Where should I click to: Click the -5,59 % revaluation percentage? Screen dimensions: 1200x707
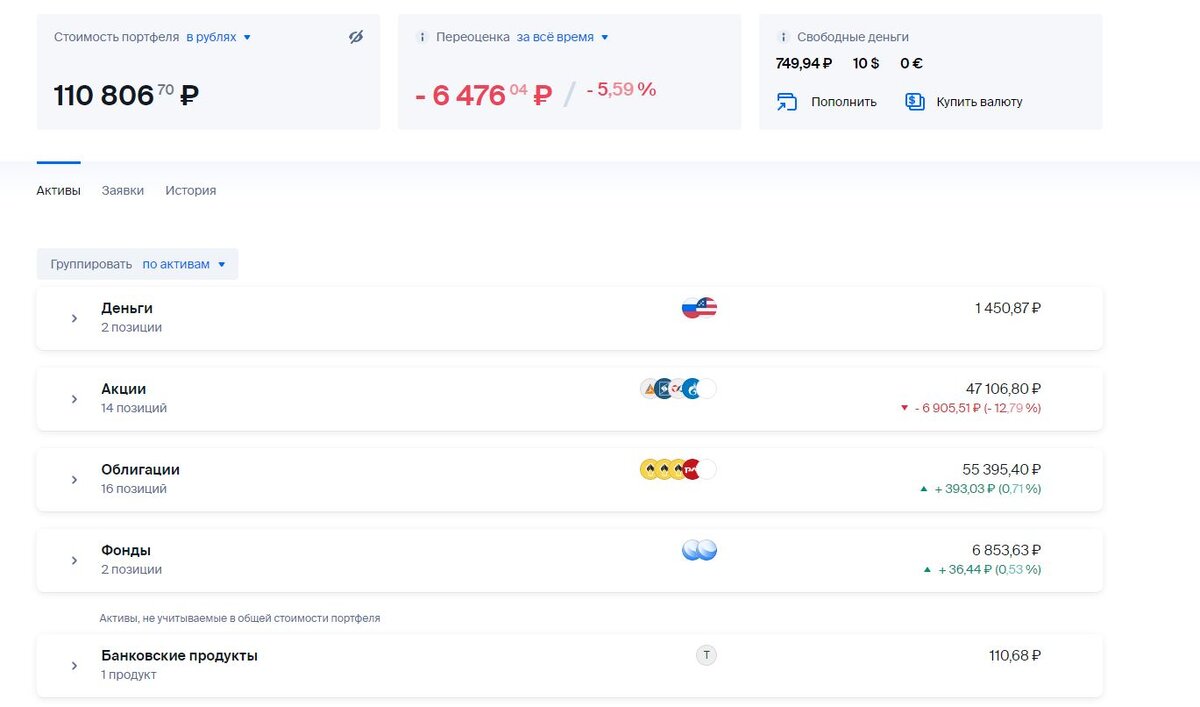621,89
